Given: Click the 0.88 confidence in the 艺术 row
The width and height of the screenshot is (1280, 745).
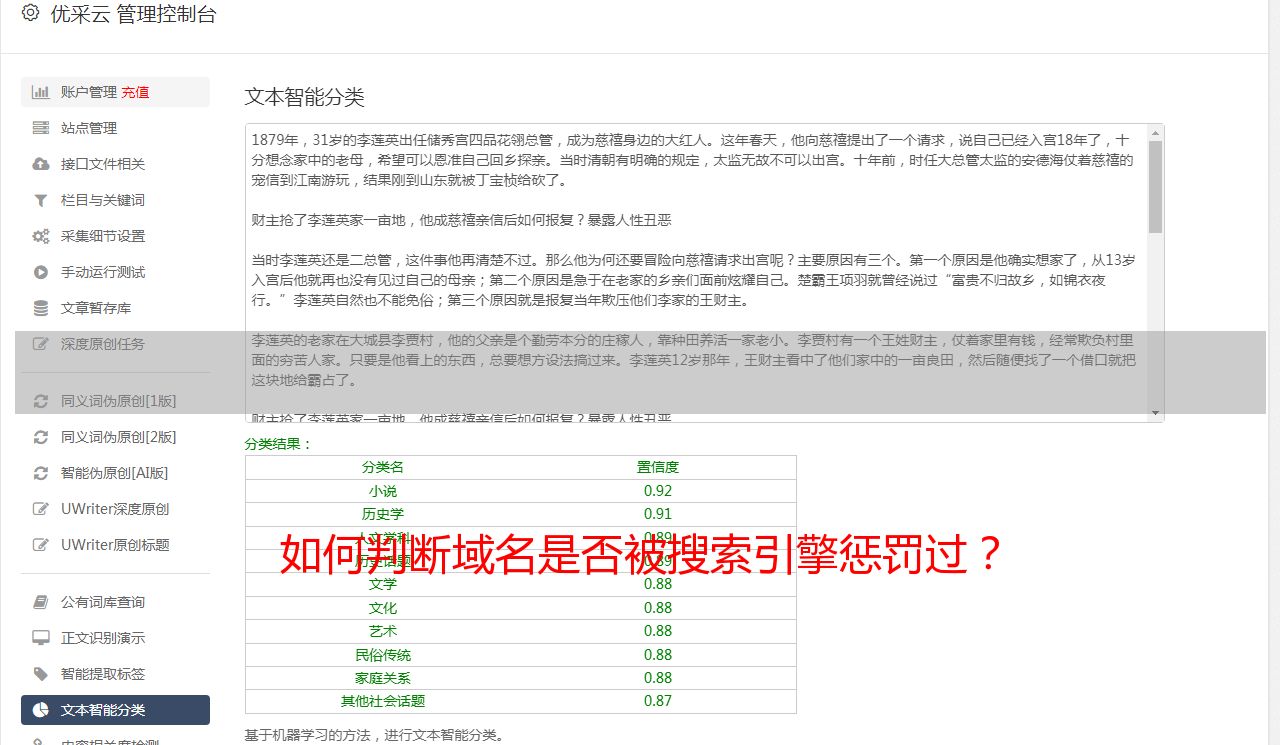Looking at the screenshot, I should coord(658,631).
